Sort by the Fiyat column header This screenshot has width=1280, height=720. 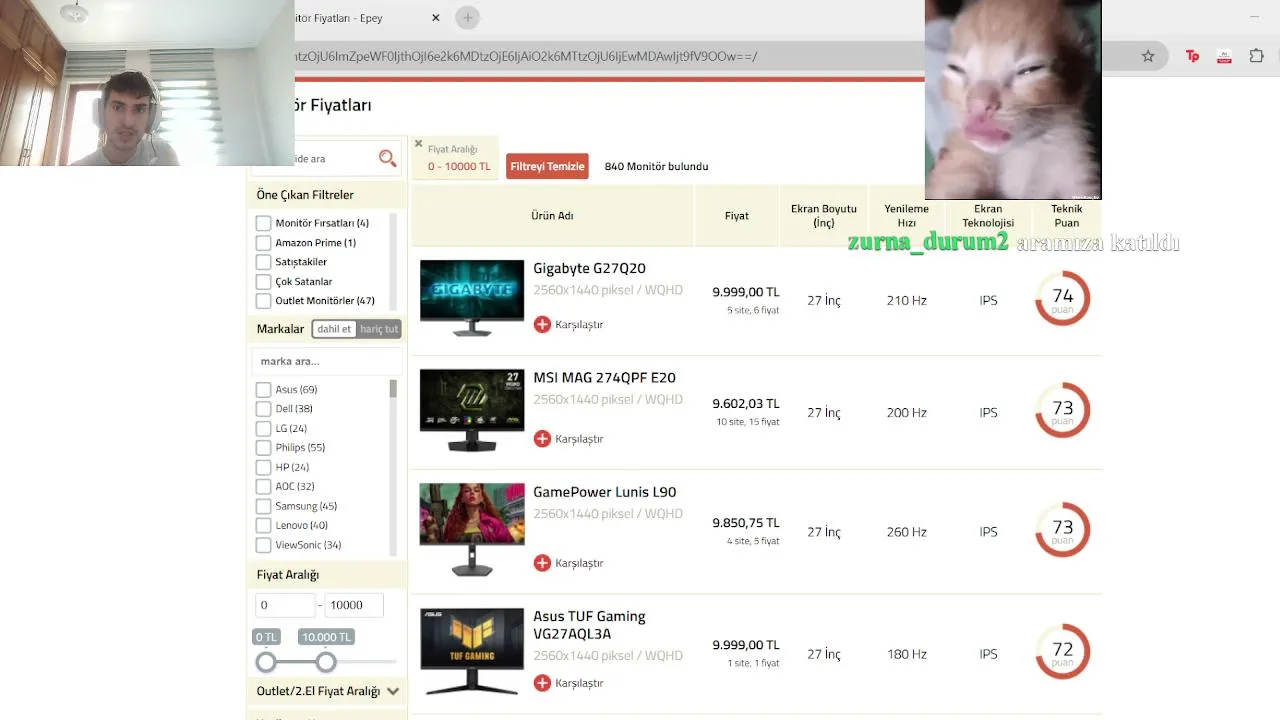pyautogui.click(x=737, y=215)
